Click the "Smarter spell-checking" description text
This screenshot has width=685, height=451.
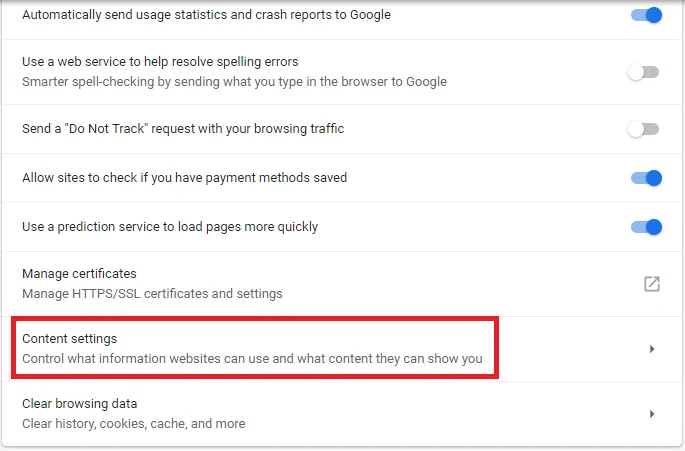234,81
